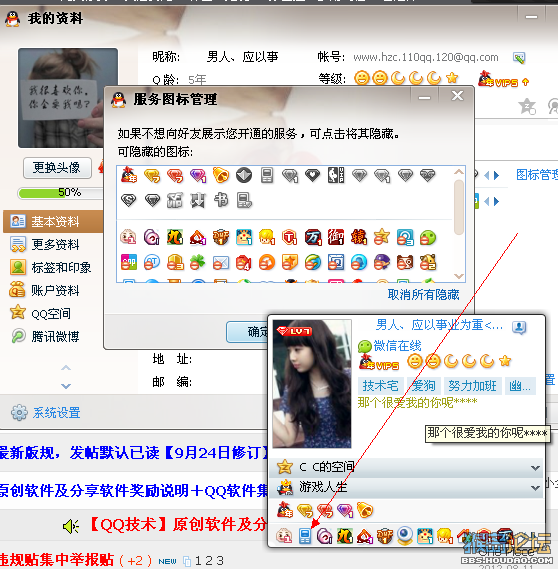The image size is (558, 569).
Task: Click the red T shield icon in dialog
Action: point(290,237)
